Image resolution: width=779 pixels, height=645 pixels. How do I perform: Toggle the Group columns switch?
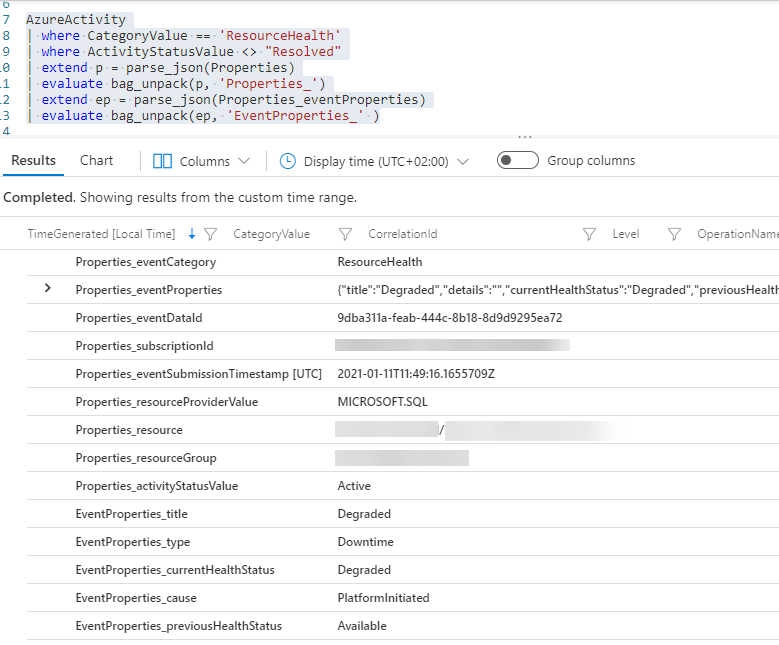[517, 161]
